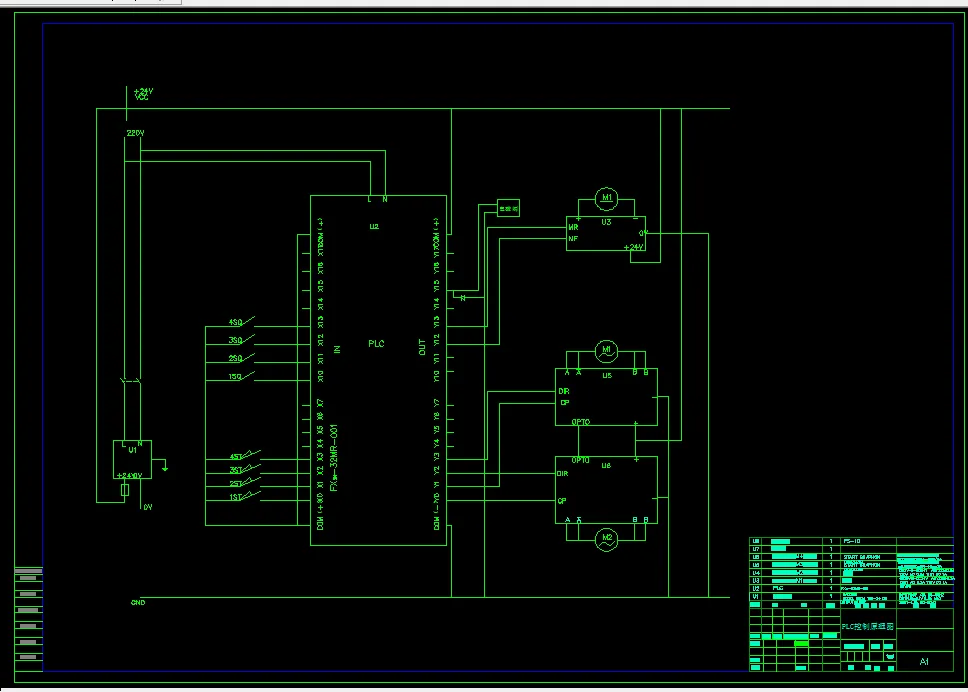The width and height of the screenshot is (968, 692).
Task: Click the OUT label on the PLC
Action: click(x=422, y=347)
